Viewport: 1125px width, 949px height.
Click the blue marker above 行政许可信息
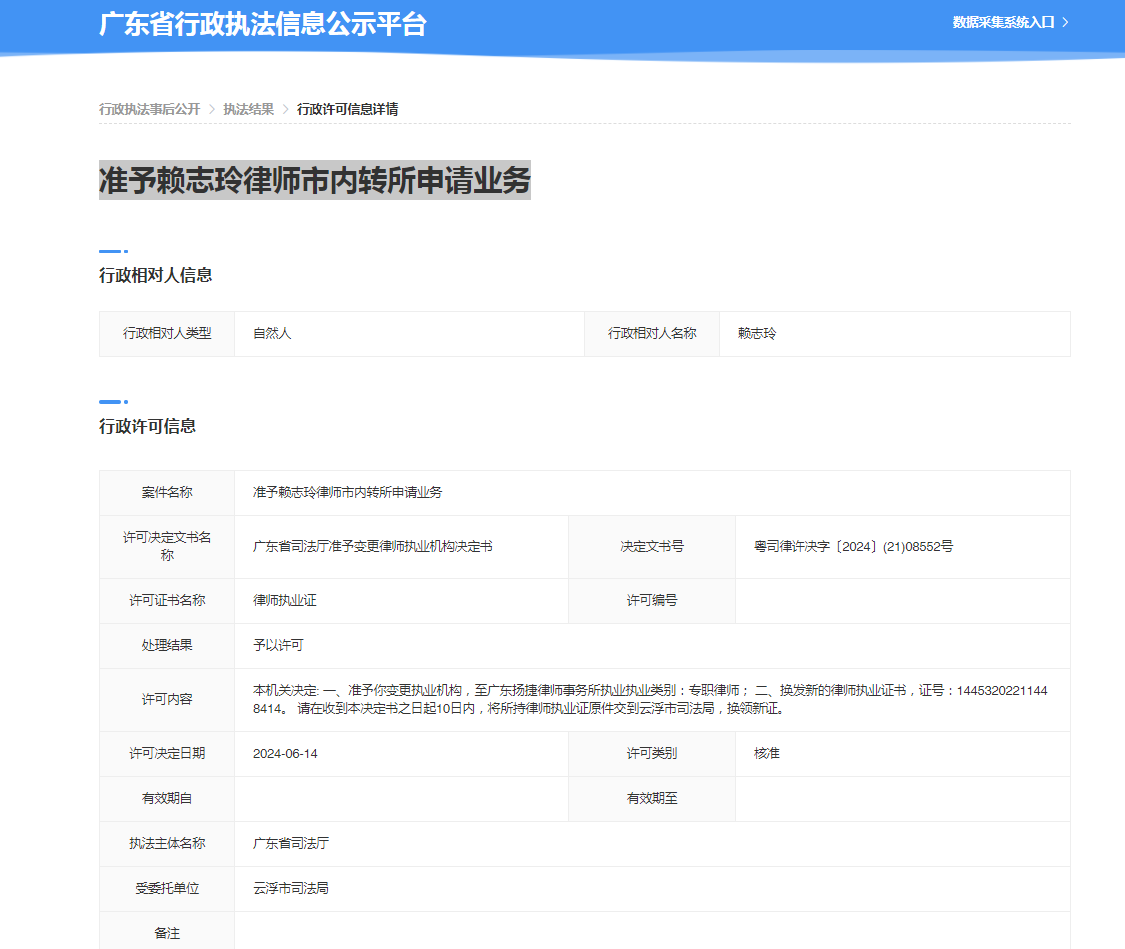(x=112, y=401)
